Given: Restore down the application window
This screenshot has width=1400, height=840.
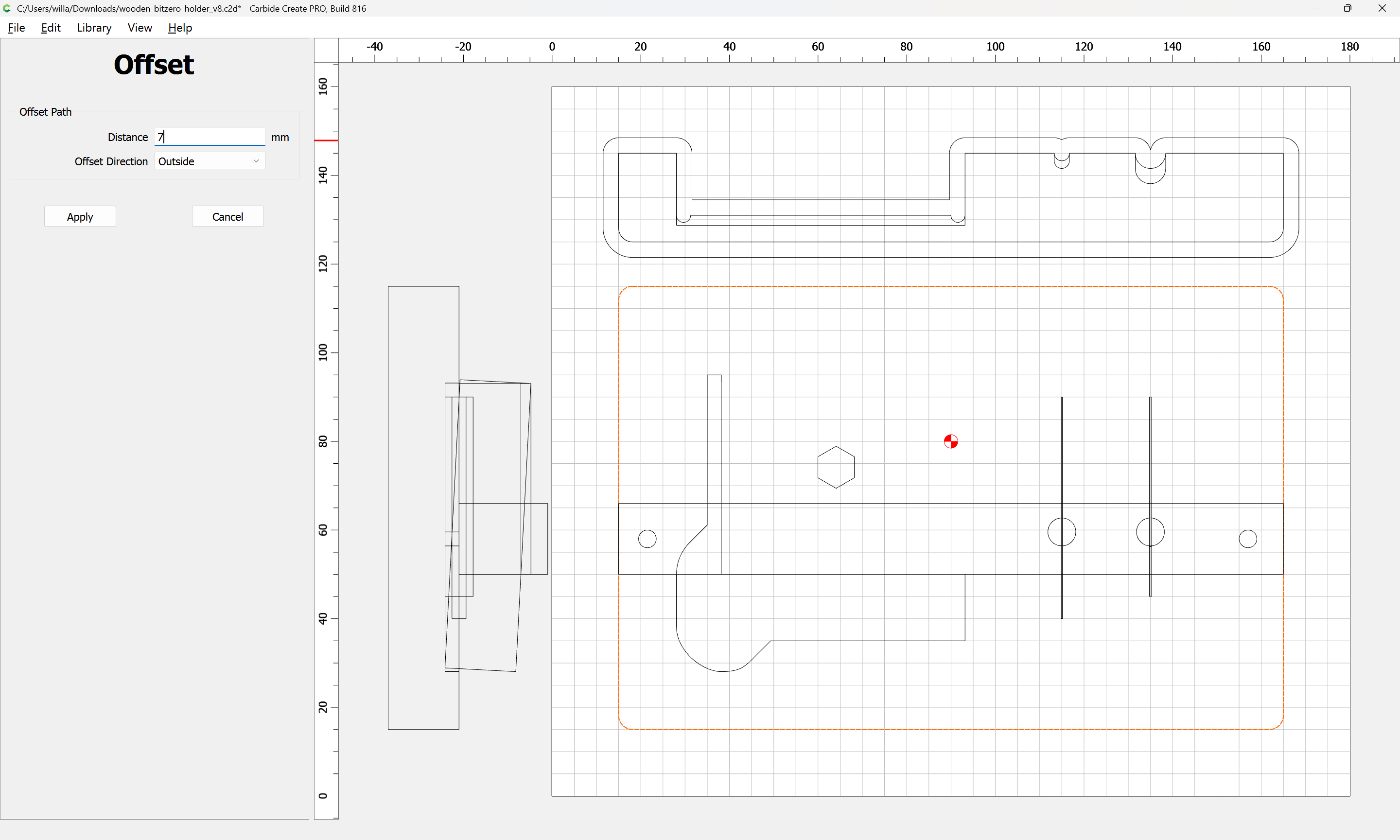Looking at the screenshot, I should 1347,8.
